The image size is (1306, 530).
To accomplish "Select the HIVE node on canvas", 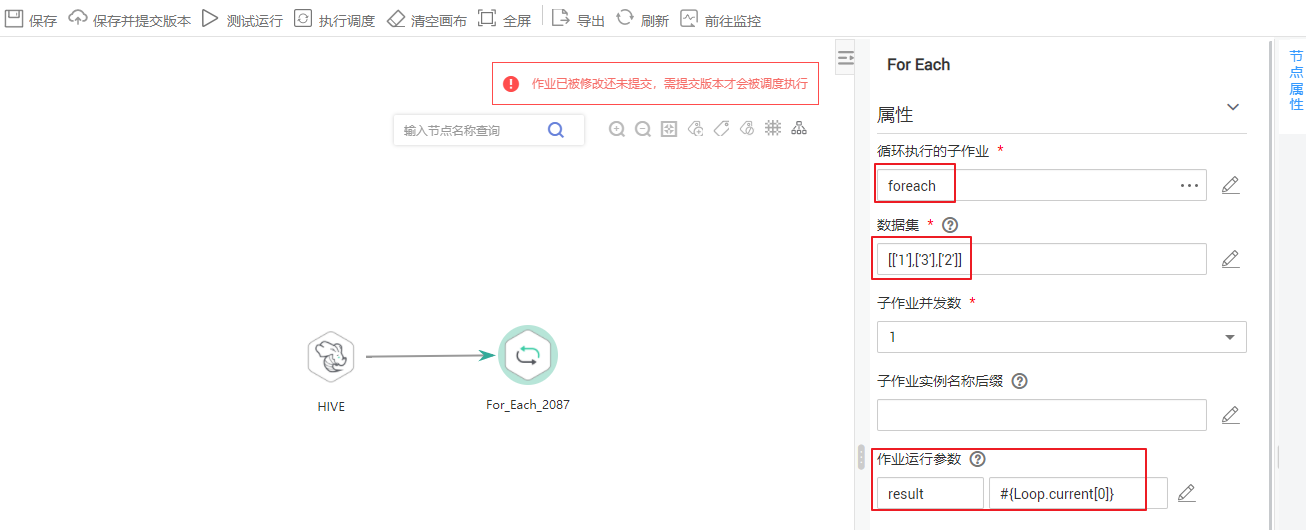I will pos(331,356).
